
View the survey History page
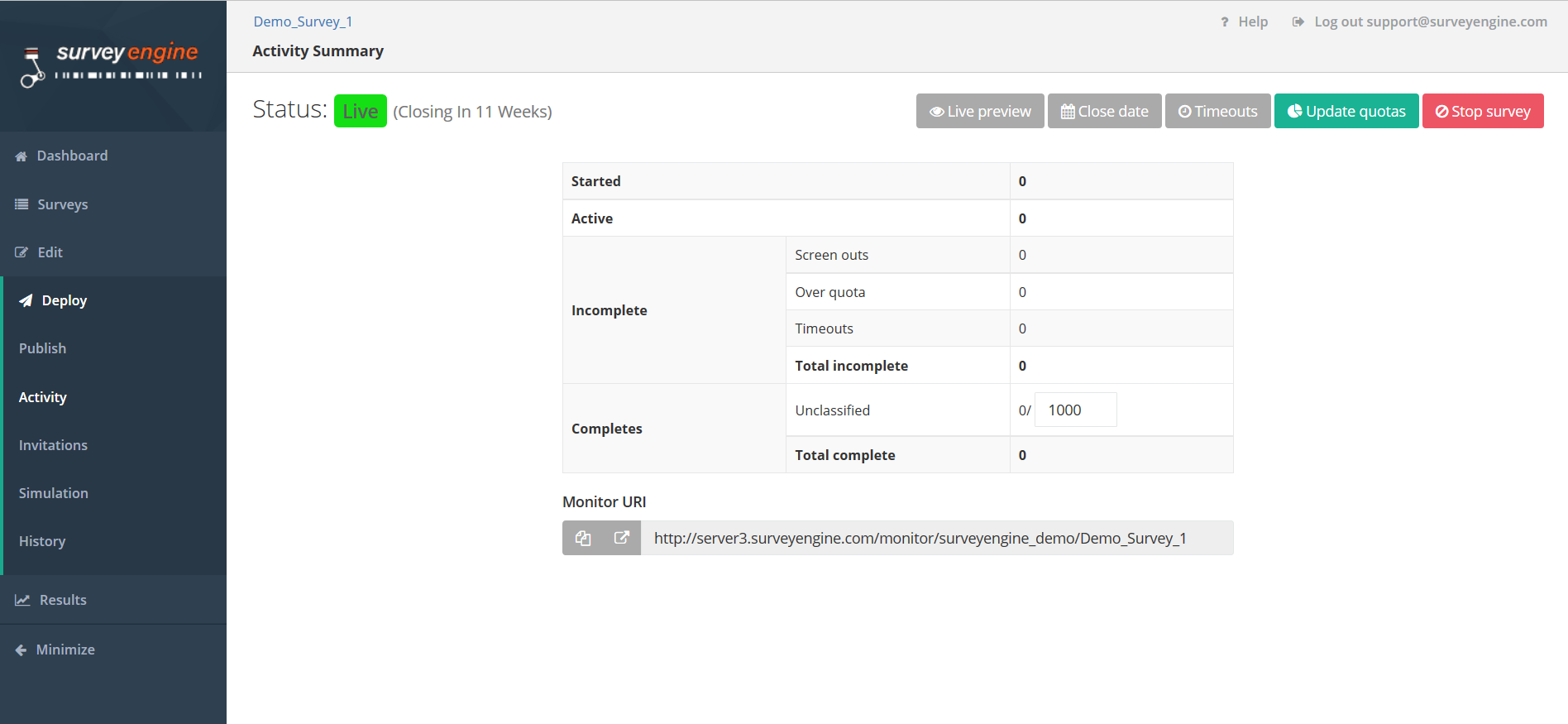[42, 541]
